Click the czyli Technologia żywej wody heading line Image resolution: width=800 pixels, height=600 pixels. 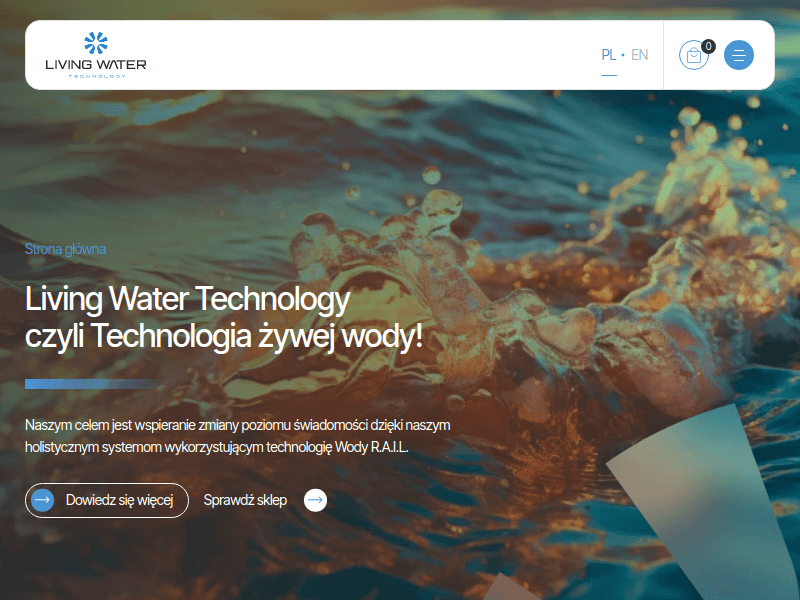coord(223,336)
